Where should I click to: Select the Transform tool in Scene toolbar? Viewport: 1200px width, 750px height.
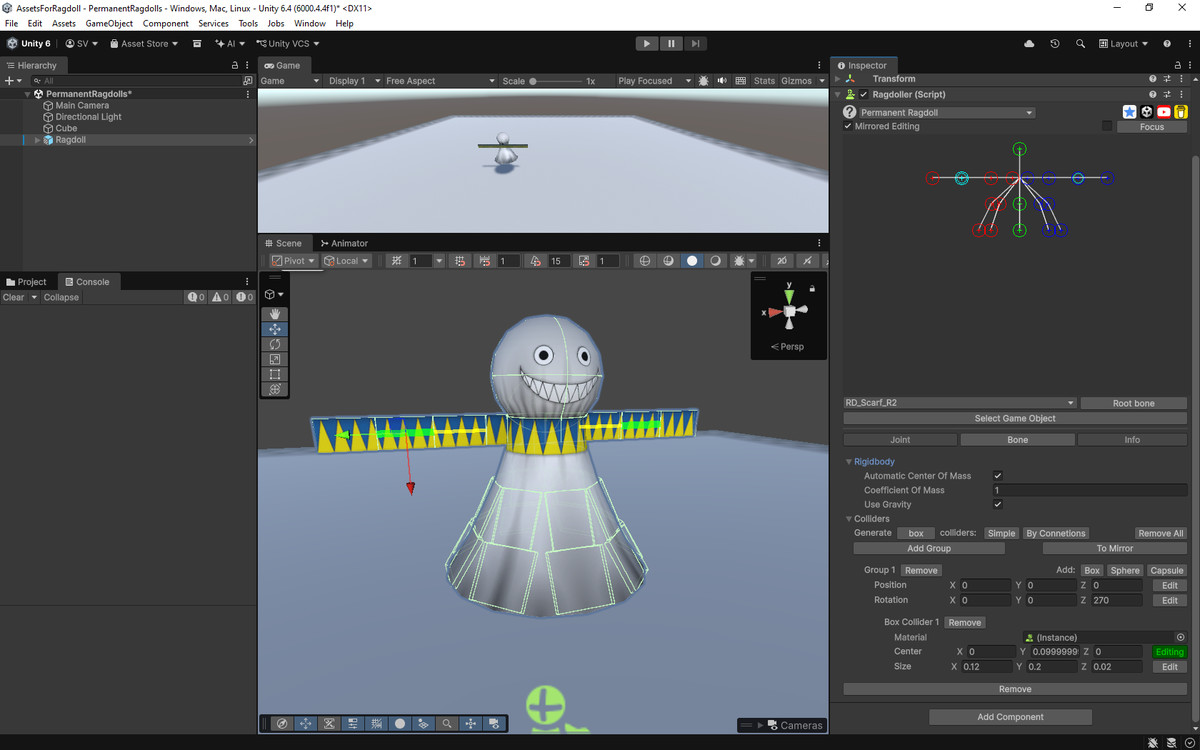275,389
